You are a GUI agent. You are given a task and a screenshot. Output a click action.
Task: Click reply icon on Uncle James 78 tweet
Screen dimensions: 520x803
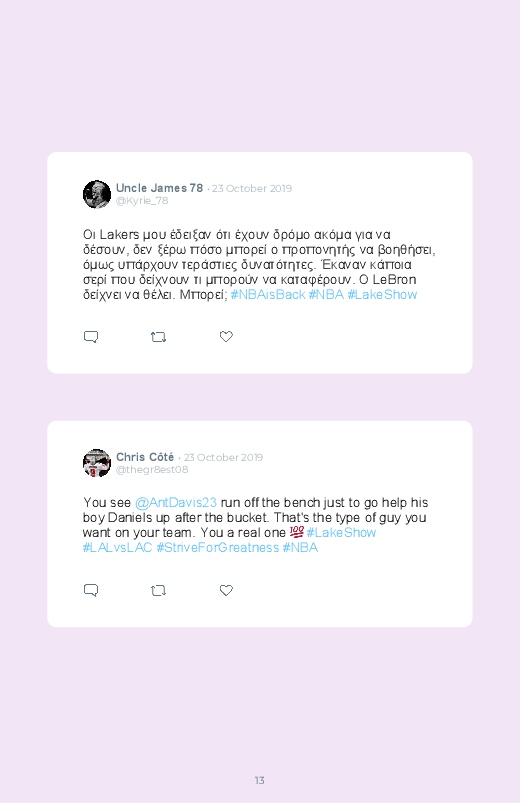coord(91,337)
